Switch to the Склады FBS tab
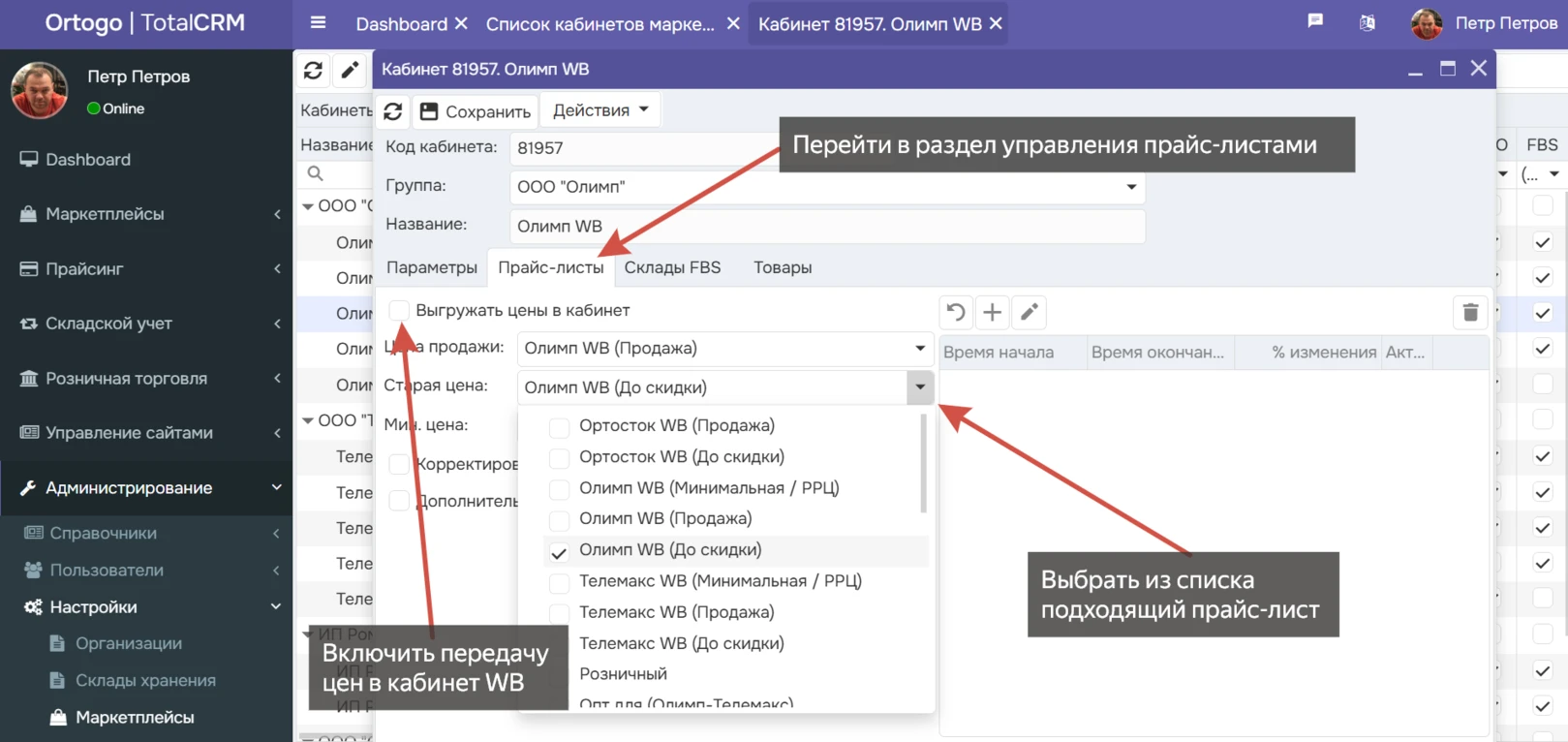Viewport: 1568px width, 742px height. coord(672,267)
